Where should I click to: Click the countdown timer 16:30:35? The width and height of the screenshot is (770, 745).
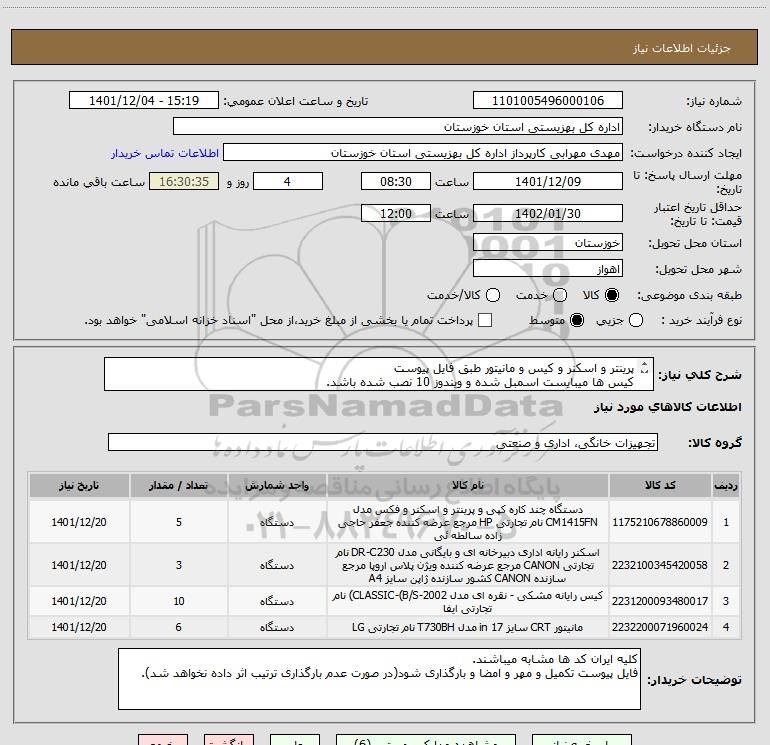pyautogui.click(x=184, y=182)
